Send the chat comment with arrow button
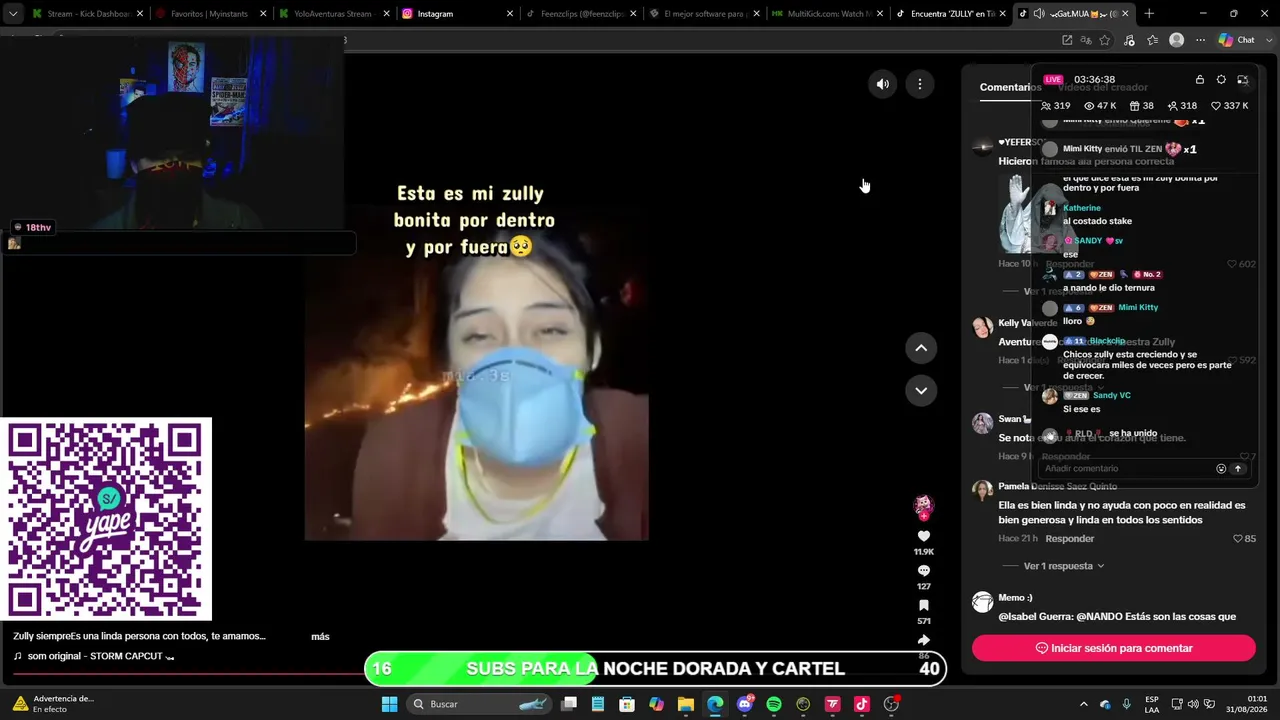This screenshot has width=1280, height=720. (x=1238, y=468)
